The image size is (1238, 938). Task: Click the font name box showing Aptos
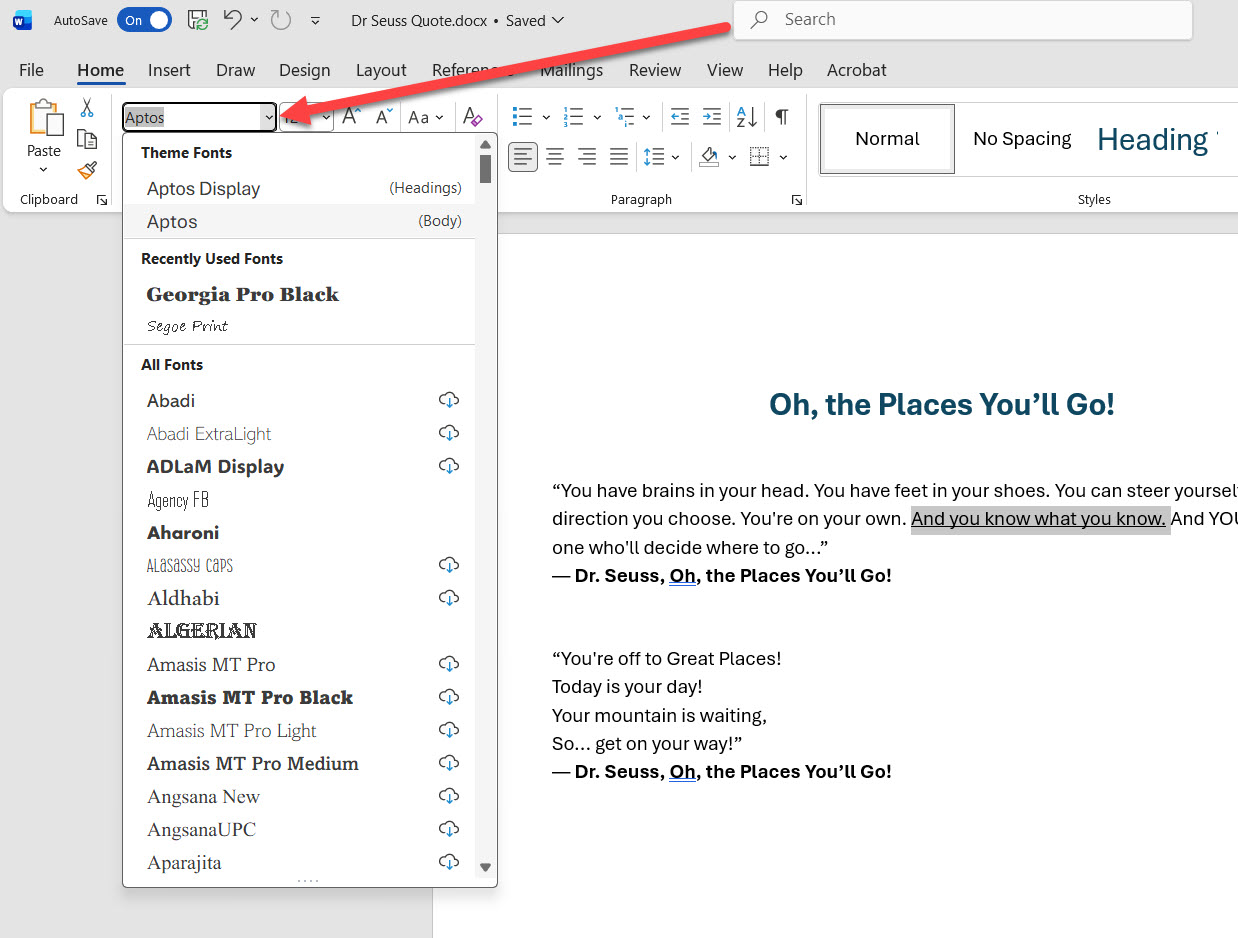(192, 118)
